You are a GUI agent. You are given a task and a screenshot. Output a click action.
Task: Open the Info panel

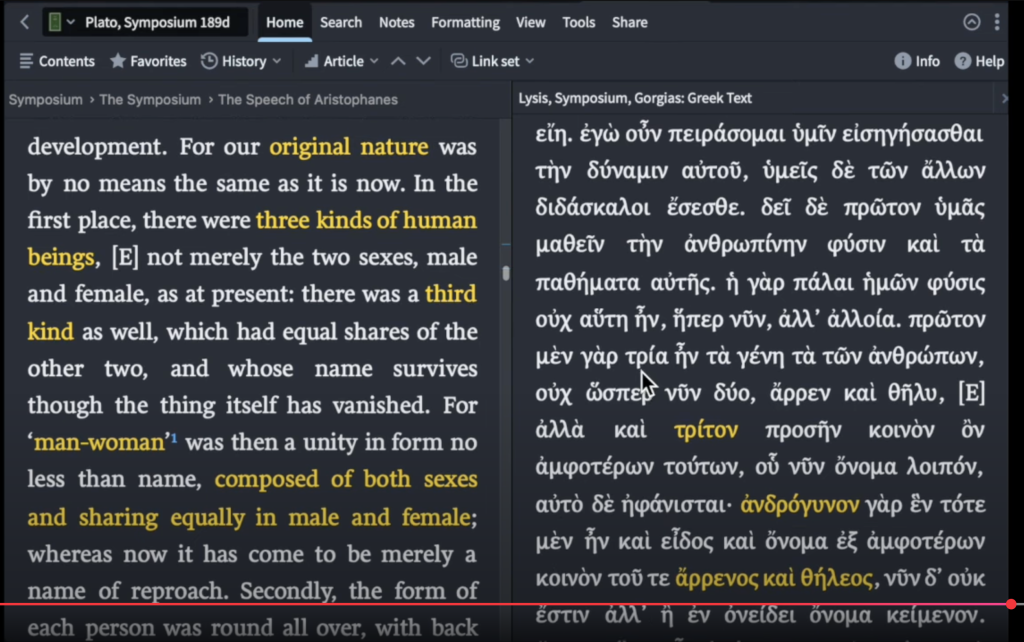(917, 61)
